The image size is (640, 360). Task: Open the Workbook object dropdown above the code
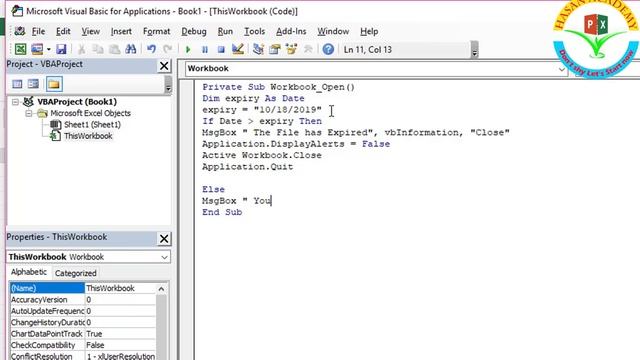(562, 69)
